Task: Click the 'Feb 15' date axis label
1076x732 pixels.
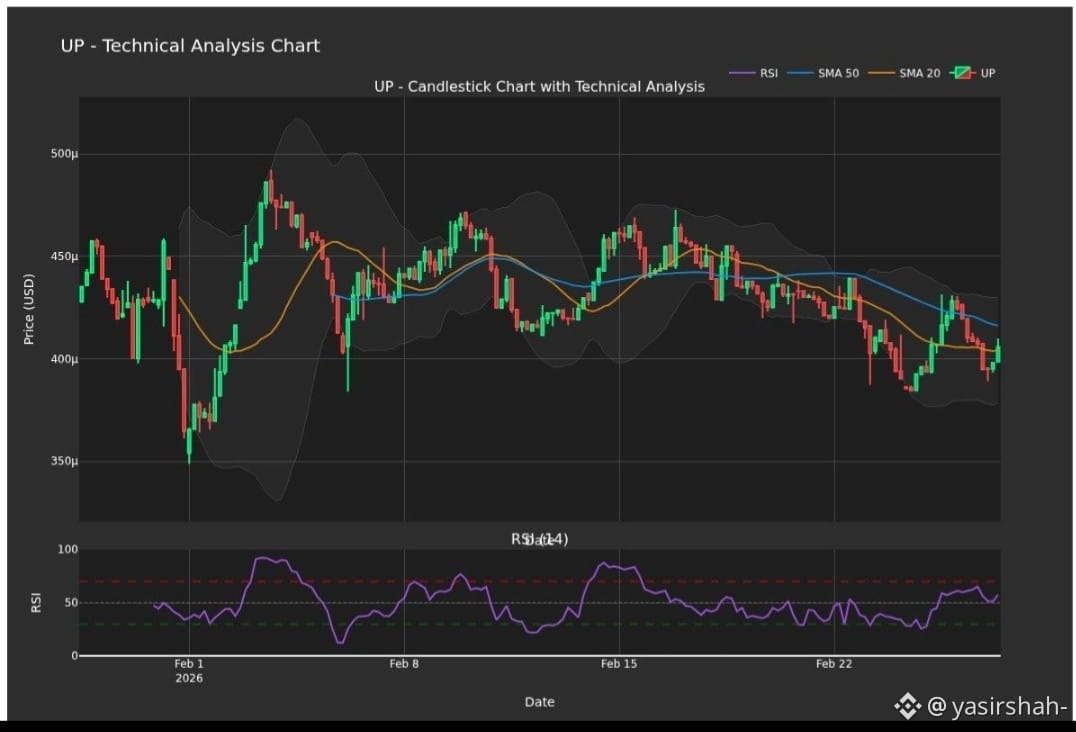Action: pos(619,664)
